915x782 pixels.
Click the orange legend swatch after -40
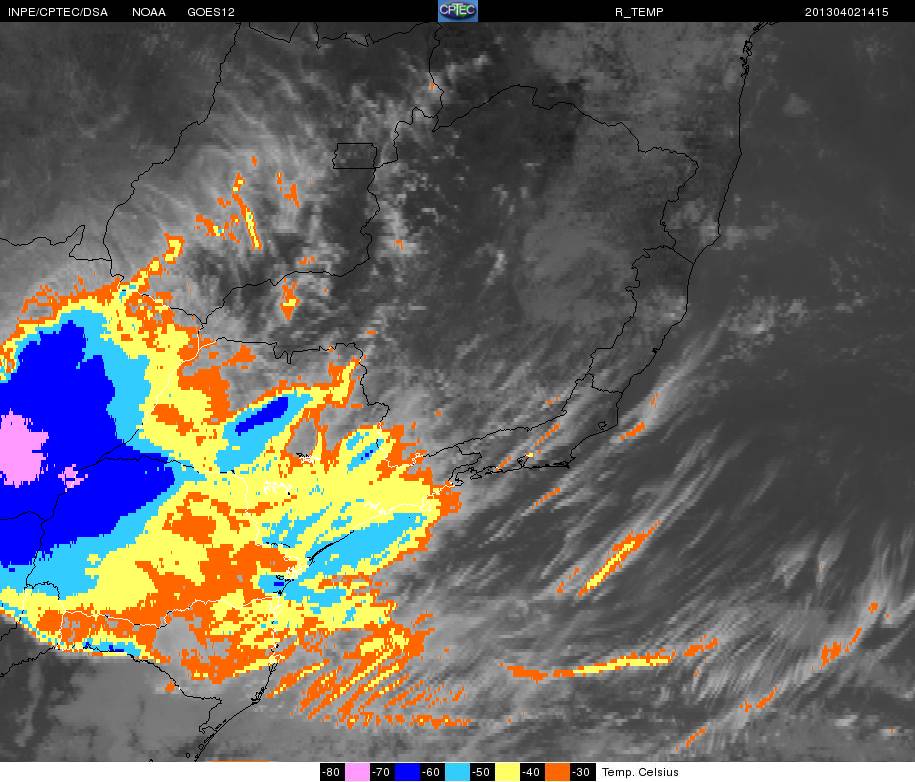point(557,772)
